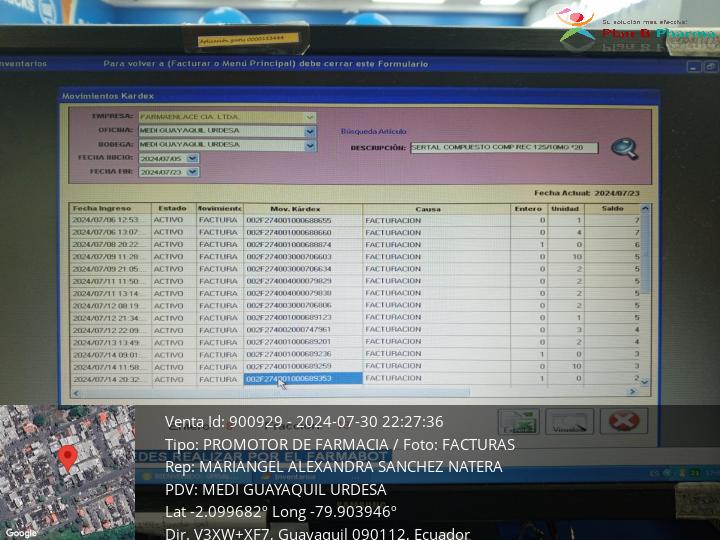Select Kardex cell 002F274001000689201

303,342
